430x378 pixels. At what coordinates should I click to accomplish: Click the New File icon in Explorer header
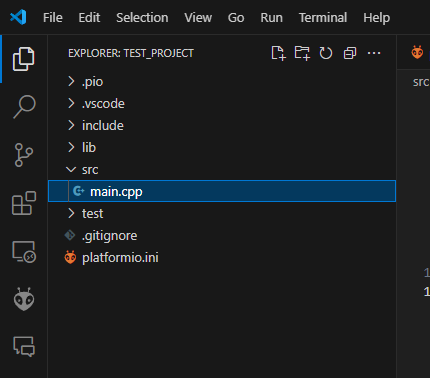(278, 53)
